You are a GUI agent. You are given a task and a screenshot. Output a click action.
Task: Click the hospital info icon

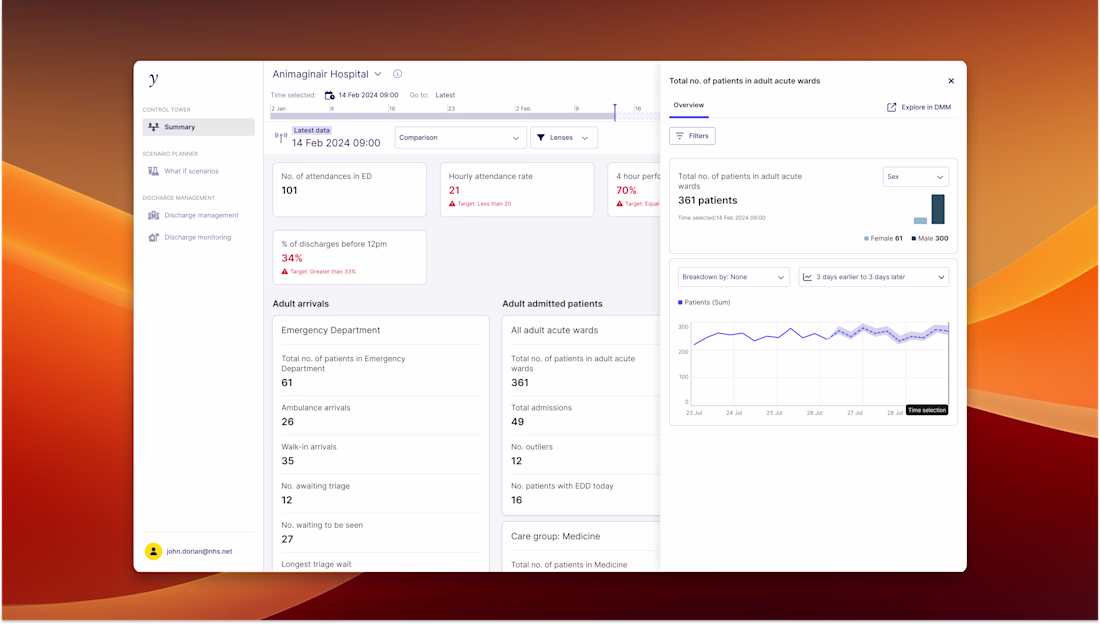pyautogui.click(x=398, y=74)
